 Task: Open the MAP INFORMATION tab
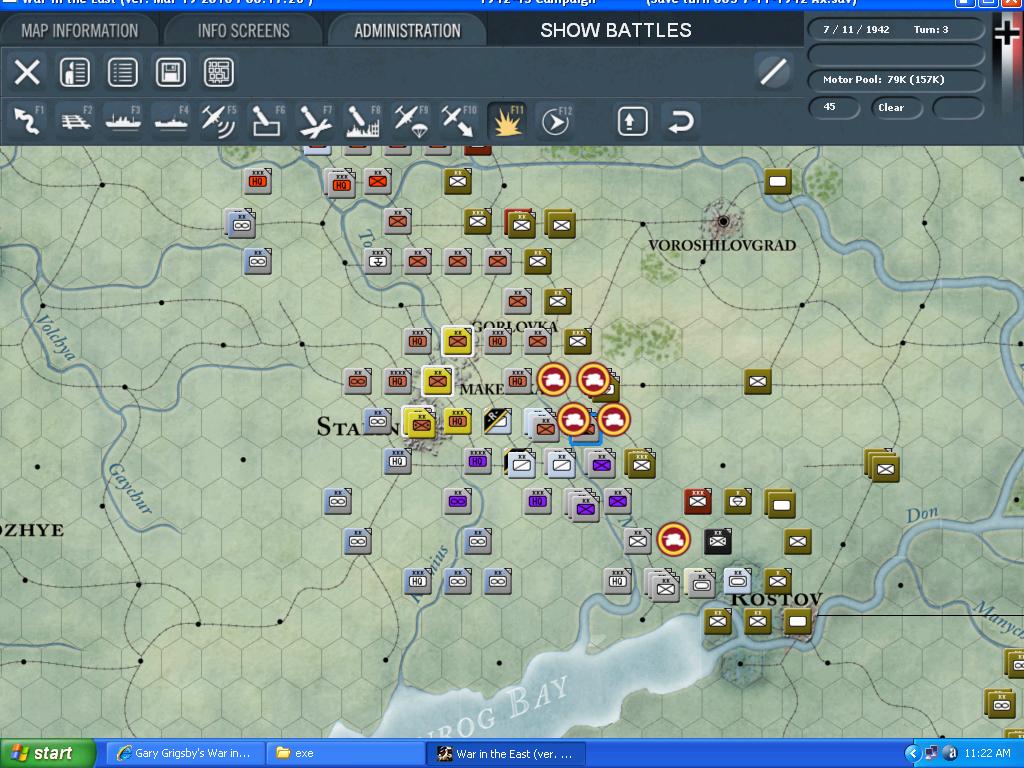point(79,31)
